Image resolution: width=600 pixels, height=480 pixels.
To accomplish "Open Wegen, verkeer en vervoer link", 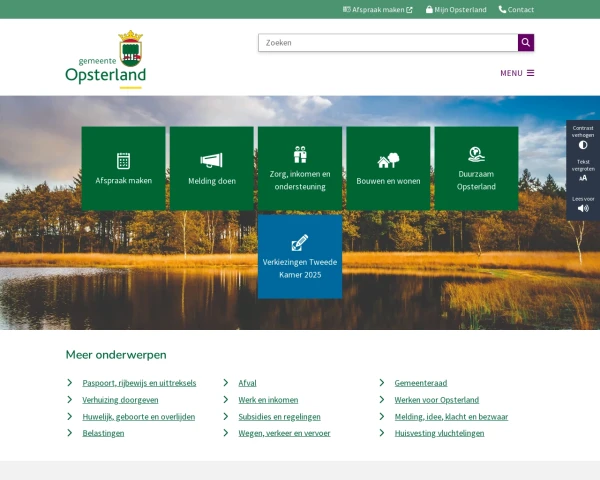I will coord(284,433).
